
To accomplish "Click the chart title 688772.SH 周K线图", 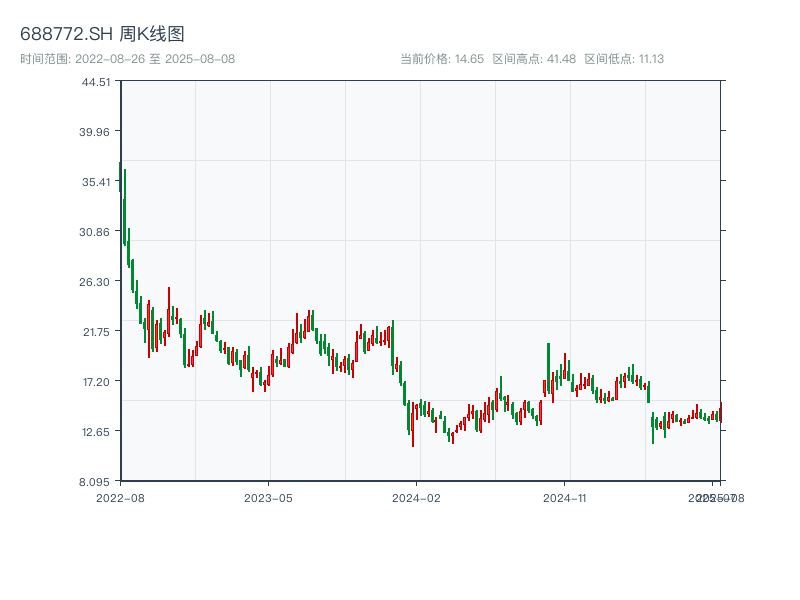I will [102, 34].
